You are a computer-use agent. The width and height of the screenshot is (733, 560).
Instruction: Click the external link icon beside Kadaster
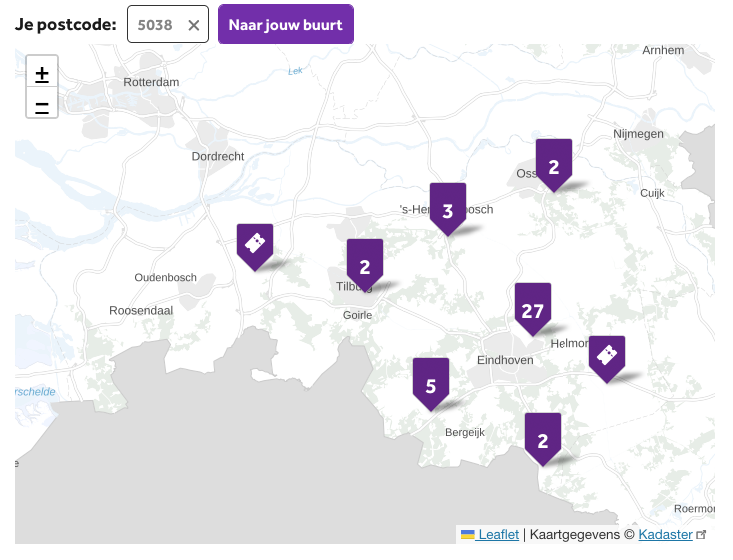(702, 535)
